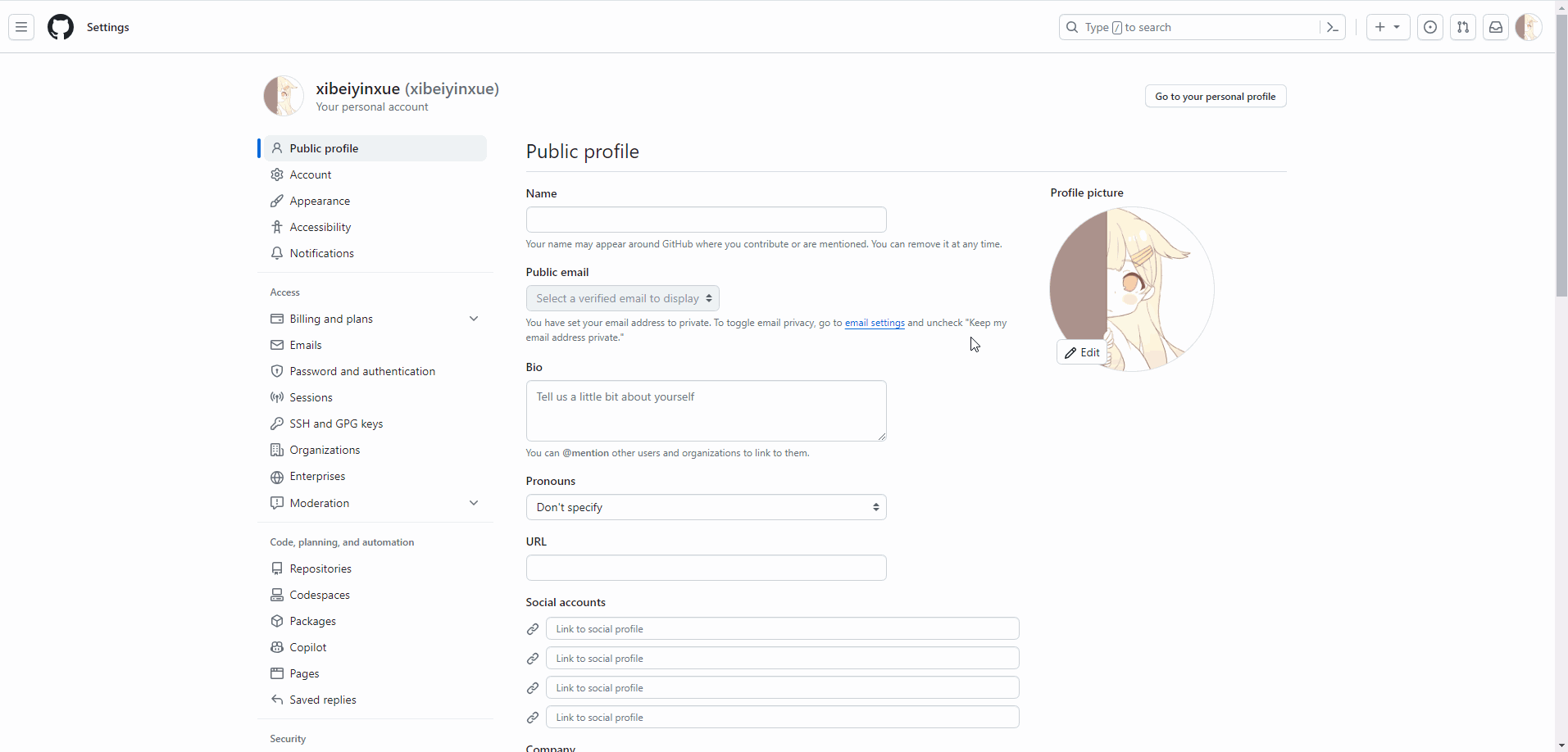Click the user avatar in top bar
The height and width of the screenshot is (752, 1568).
[x=1529, y=27]
